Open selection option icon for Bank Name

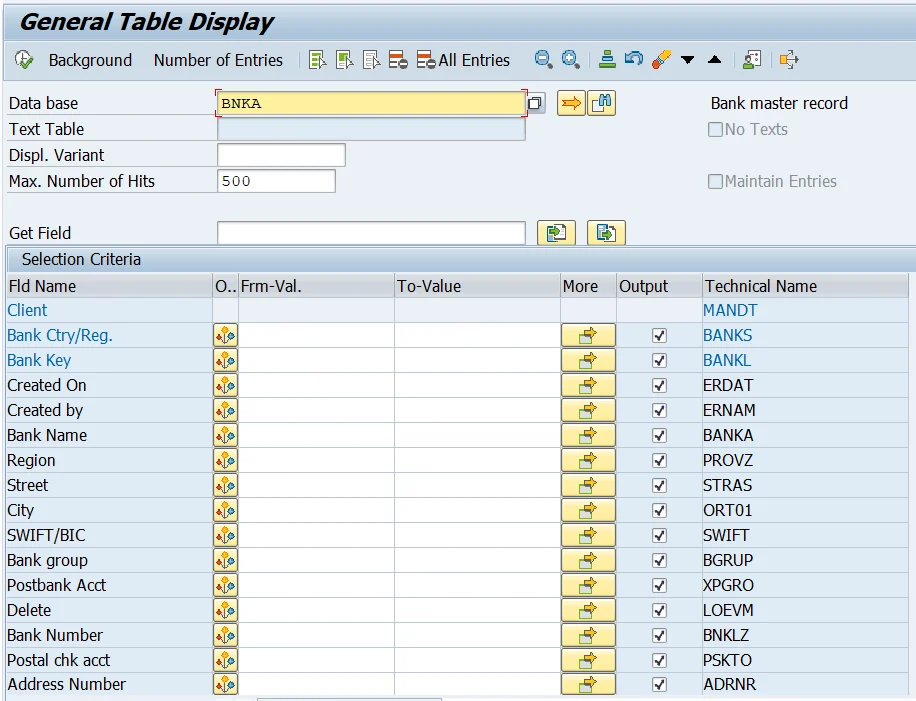click(x=225, y=436)
